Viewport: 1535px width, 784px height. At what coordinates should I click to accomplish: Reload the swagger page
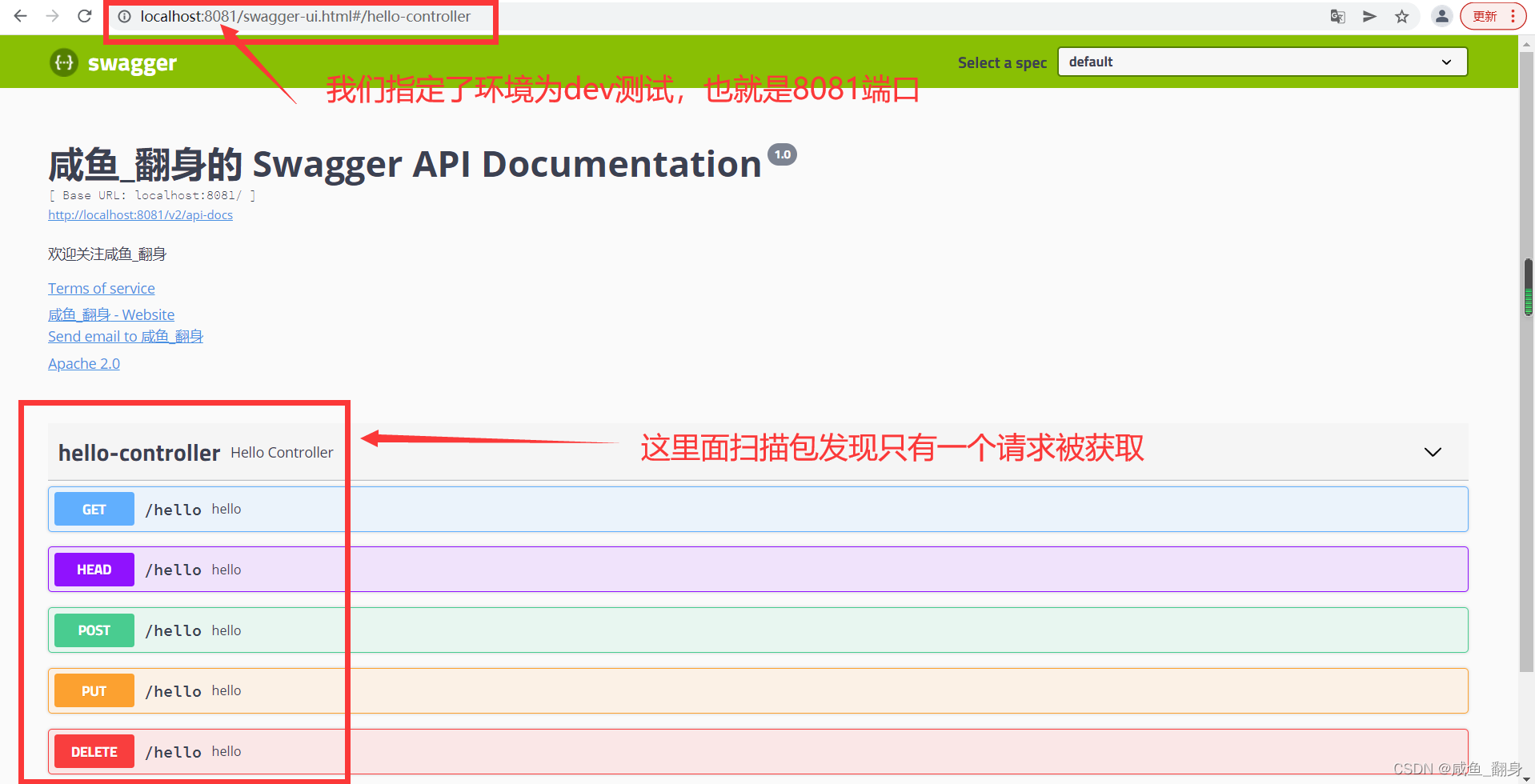click(x=84, y=16)
